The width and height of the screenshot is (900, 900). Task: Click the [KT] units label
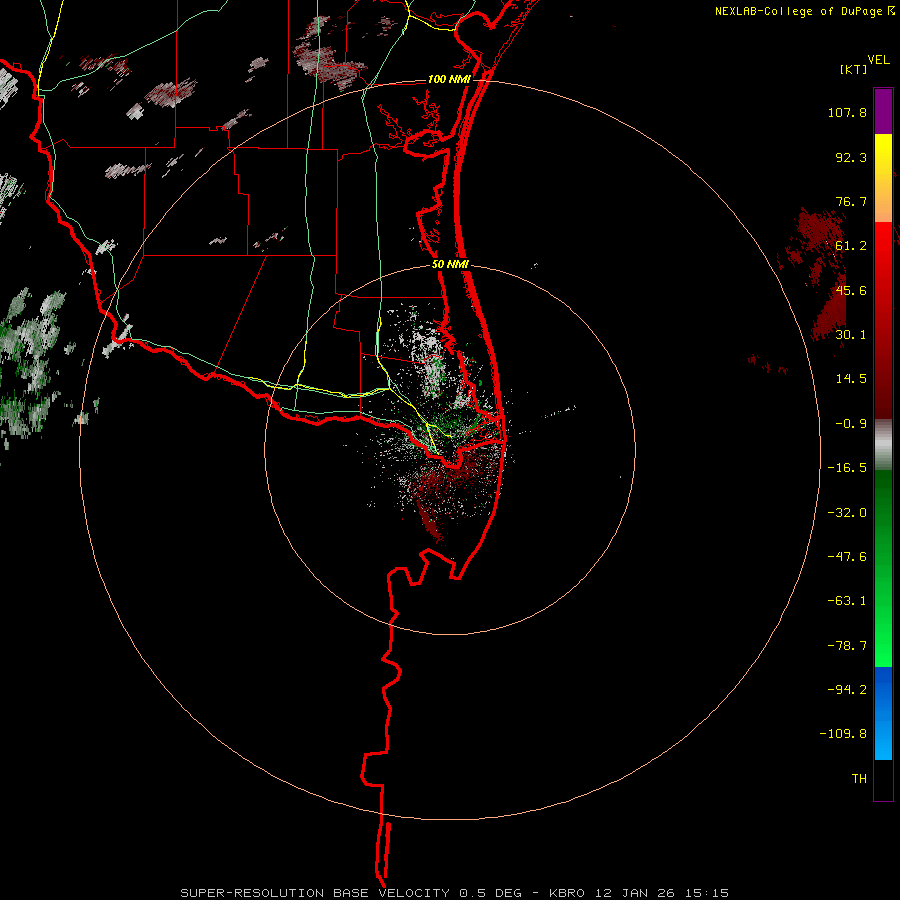854,69
